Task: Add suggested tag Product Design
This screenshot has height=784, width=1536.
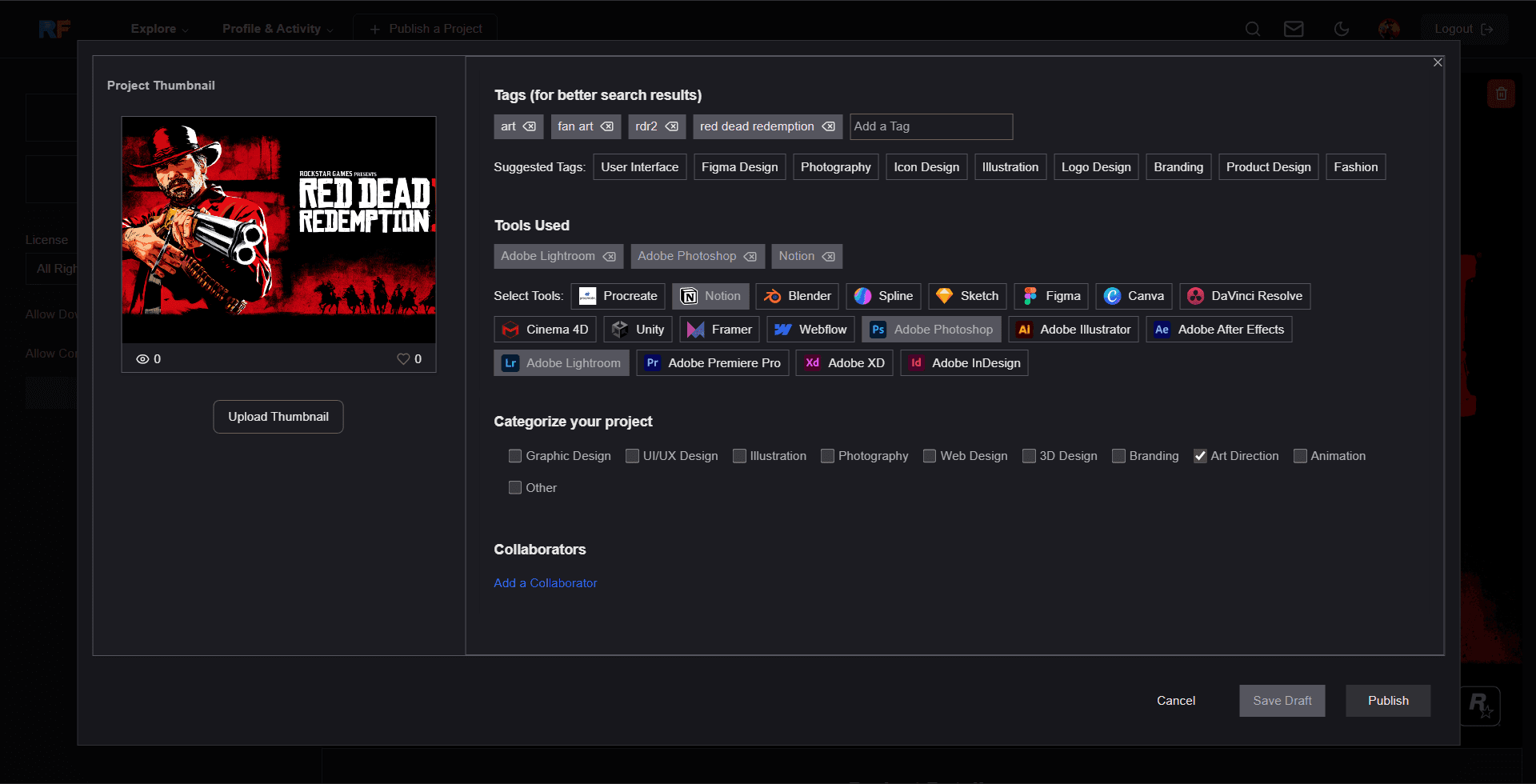Action: point(1269,167)
